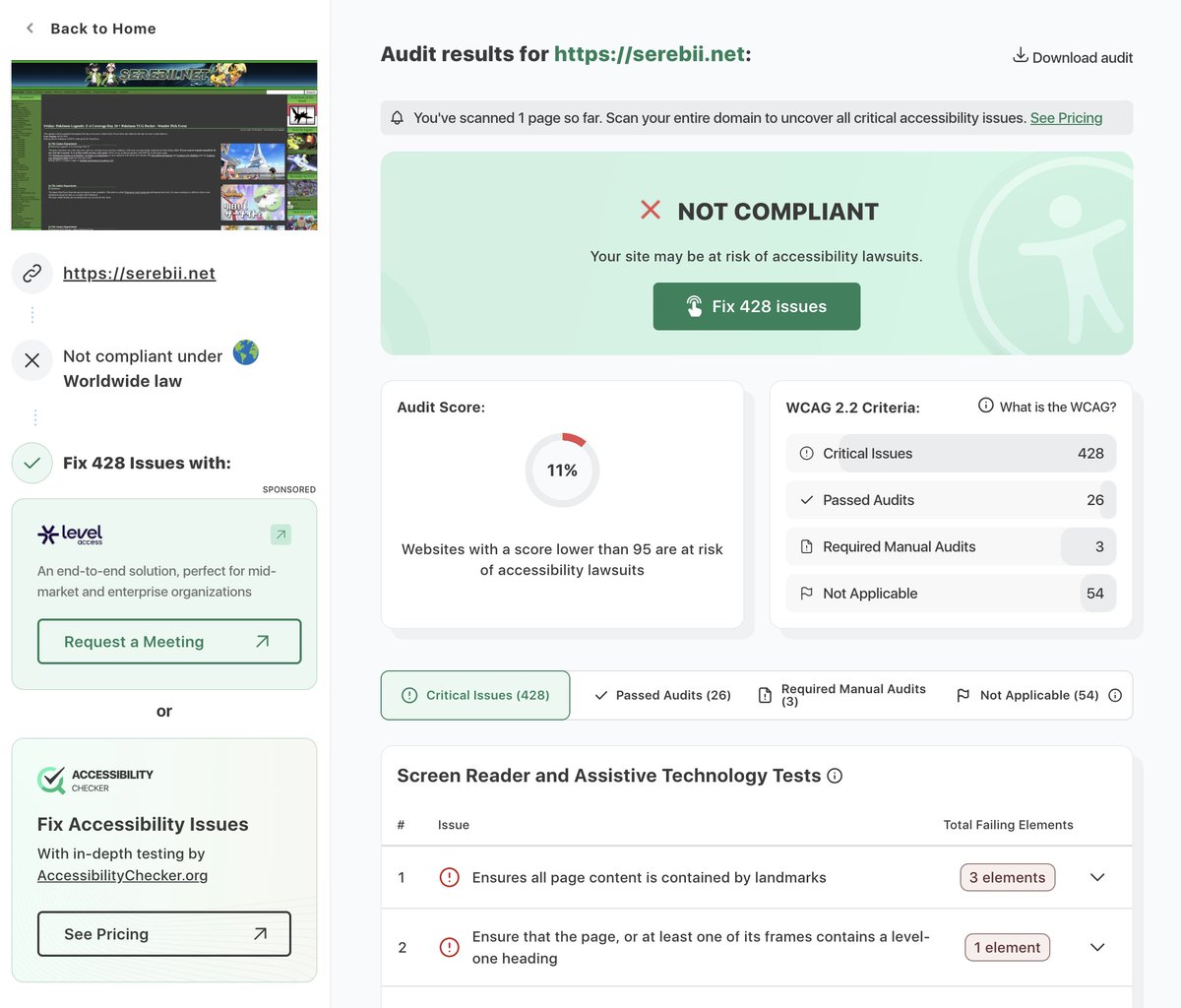The width and height of the screenshot is (1181, 1008).
Task: Click the back chevron arrow icon
Action: coord(30,29)
